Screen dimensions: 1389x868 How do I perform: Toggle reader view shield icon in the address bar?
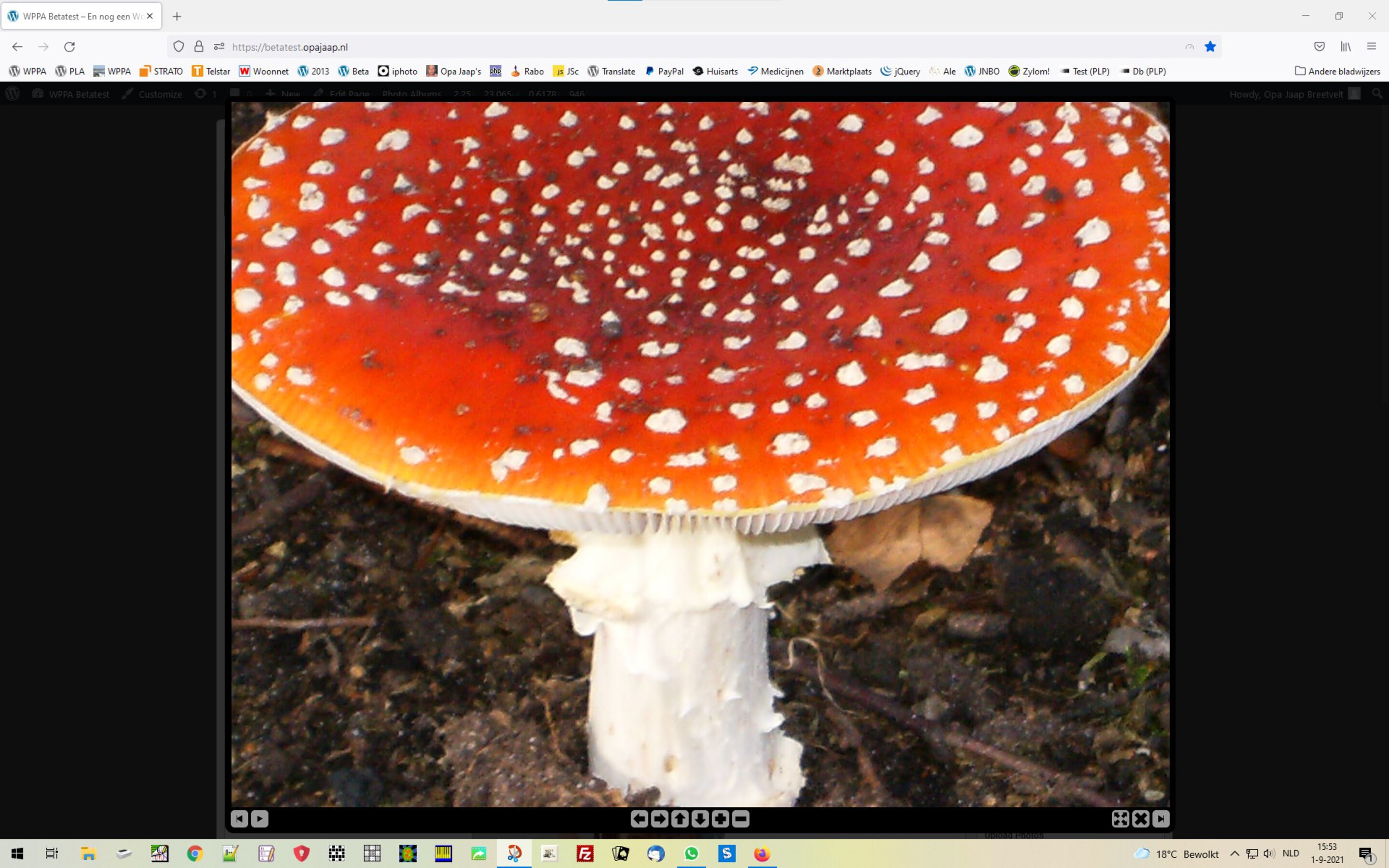(x=1190, y=46)
